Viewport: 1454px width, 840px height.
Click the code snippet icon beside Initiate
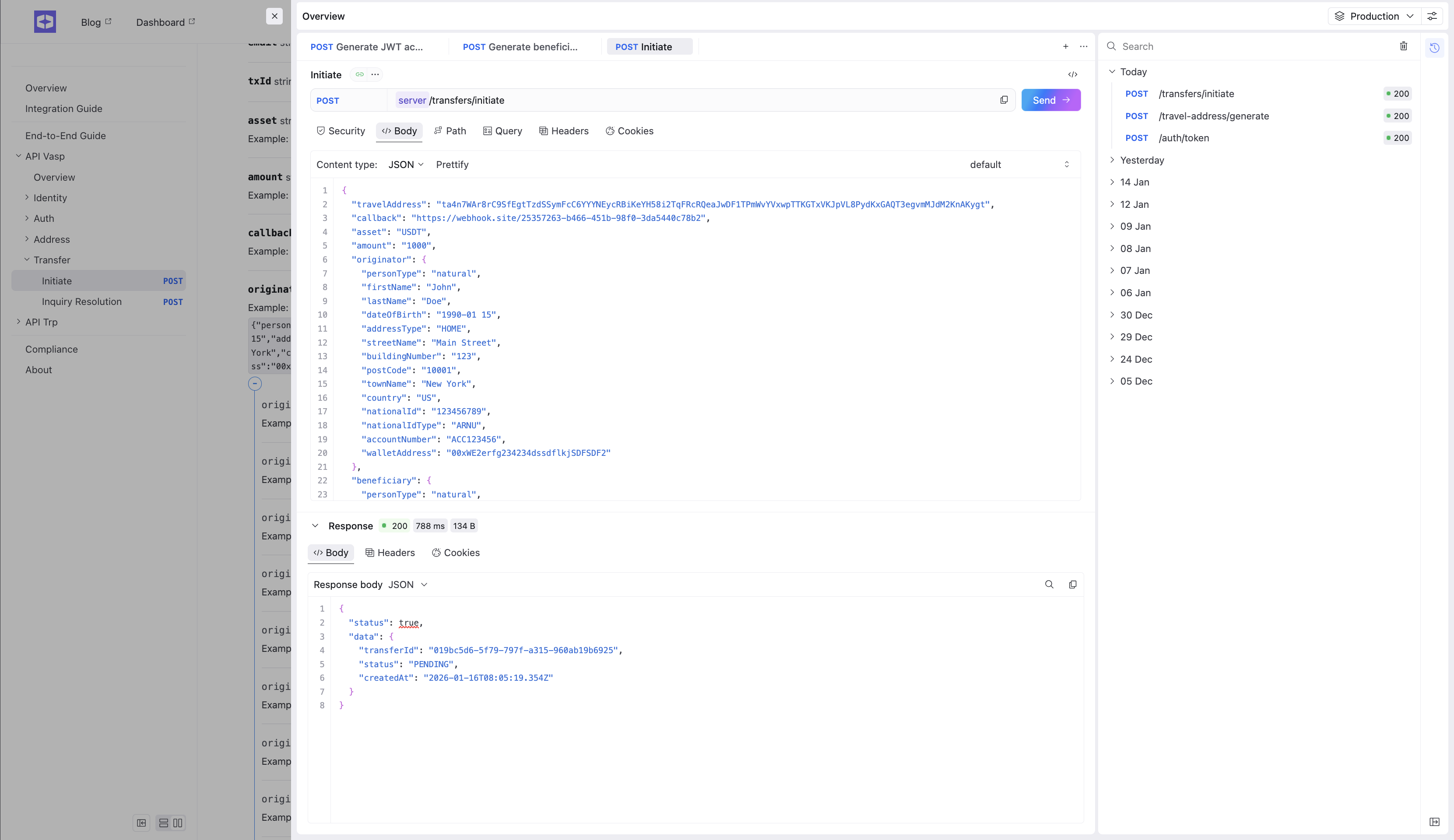(1073, 74)
